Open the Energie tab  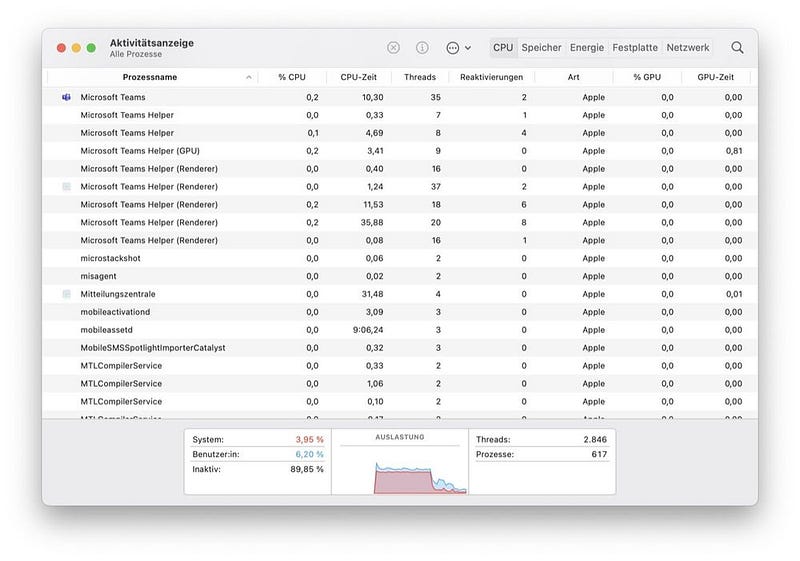(587, 47)
